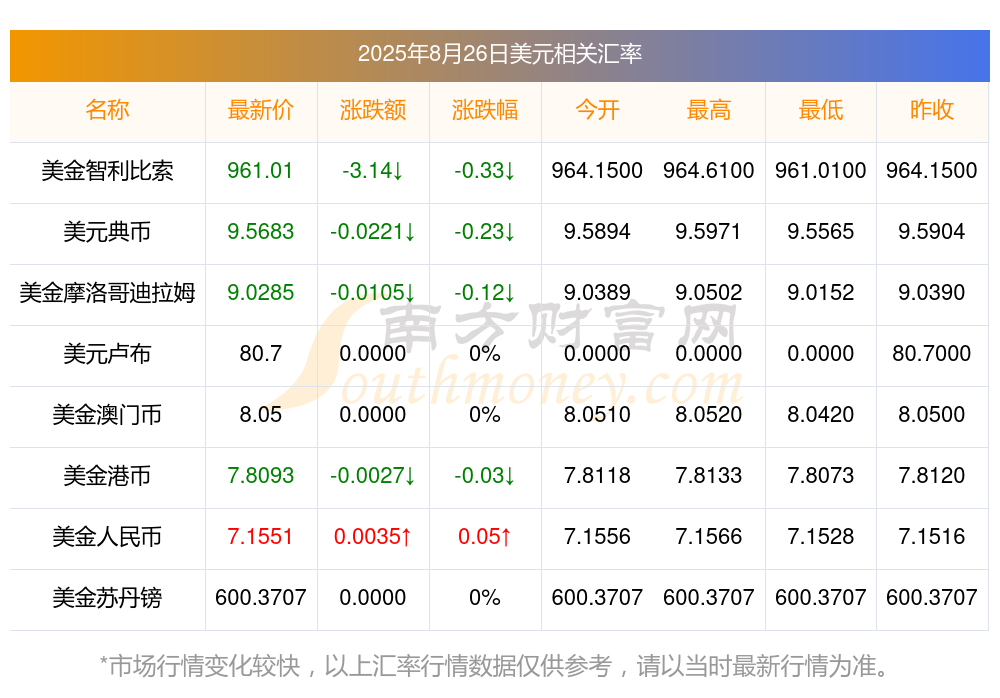Select the 最低 column header
The width and height of the screenshot is (1000, 698).
(x=821, y=110)
